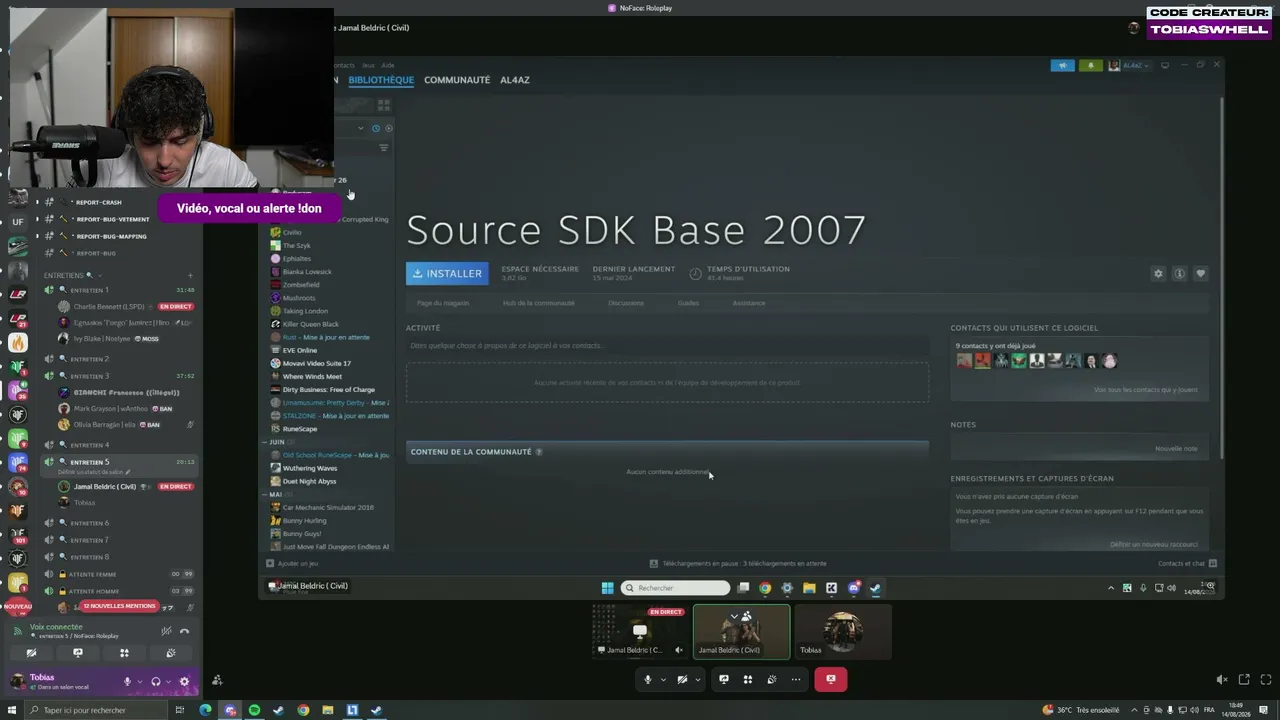
Task: Open camera options dropdown in call bar
Action: click(698, 680)
